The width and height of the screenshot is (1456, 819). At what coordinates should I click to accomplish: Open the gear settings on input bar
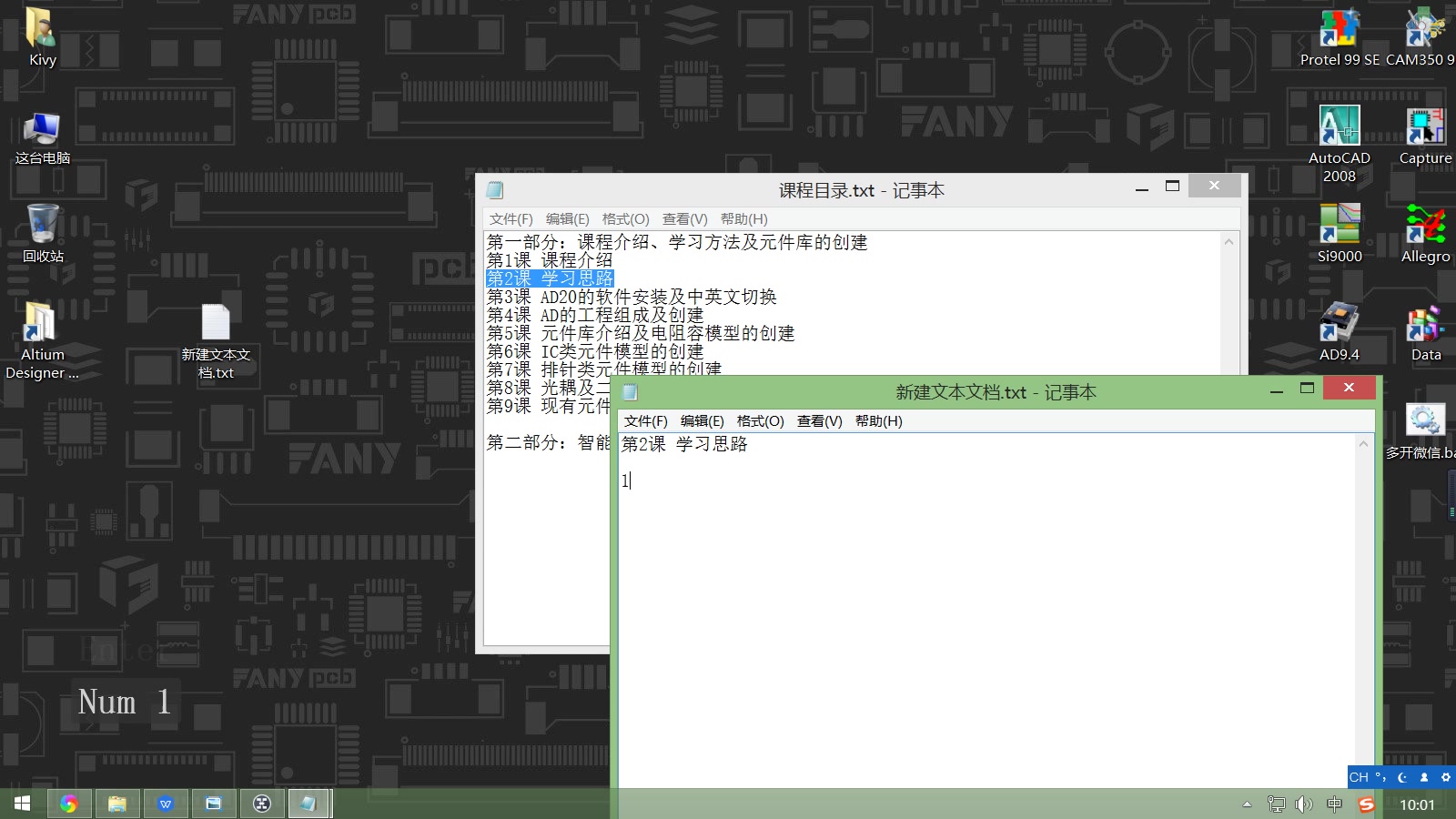tap(1445, 777)
